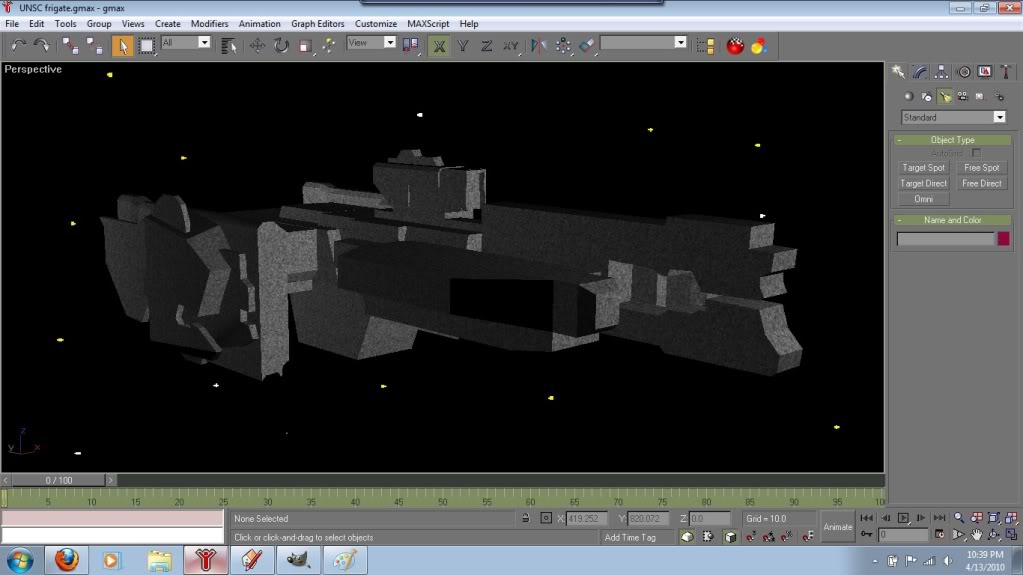Toggle the Angle Snap magnet
Screen dimensions: 1023x575
pos(769,536)
